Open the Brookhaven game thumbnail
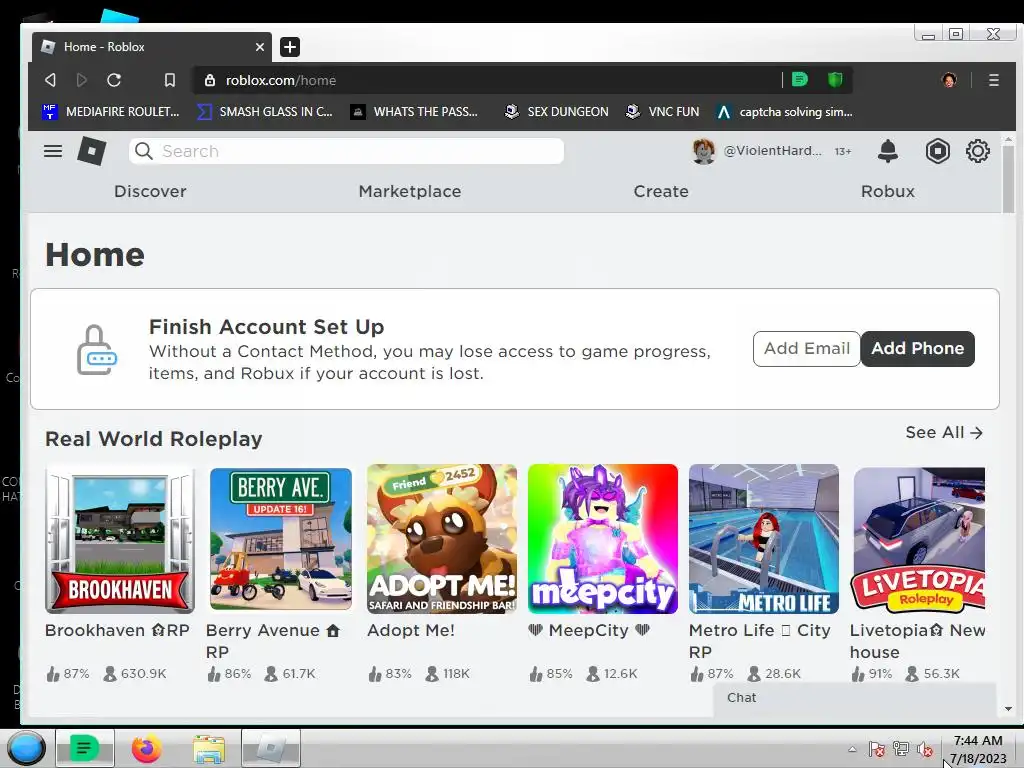This screenshot has height=768, width=1024. pyautogui.click(x=120, y=539)
